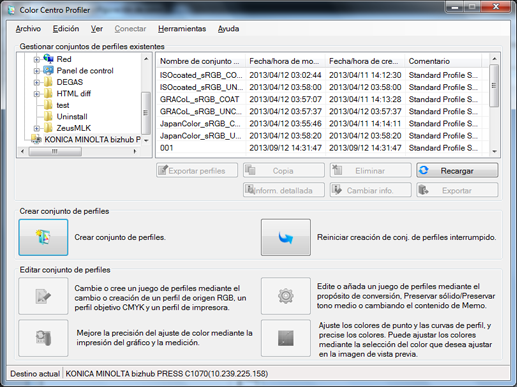Click the KONICA MINOLTA printer icon in tree
Image resolution: width=517 pixels, height=387 pixels.
pyautogui.click(x=36, y=139)
